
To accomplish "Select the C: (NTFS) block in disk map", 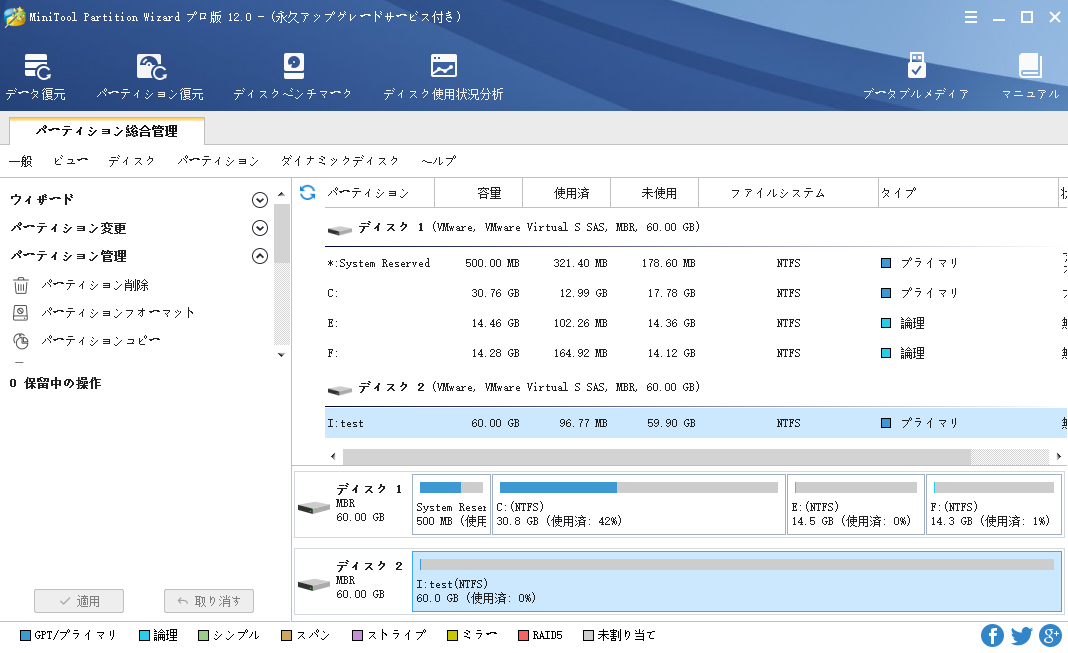I will pyautogui.click(x=638, y=505).
